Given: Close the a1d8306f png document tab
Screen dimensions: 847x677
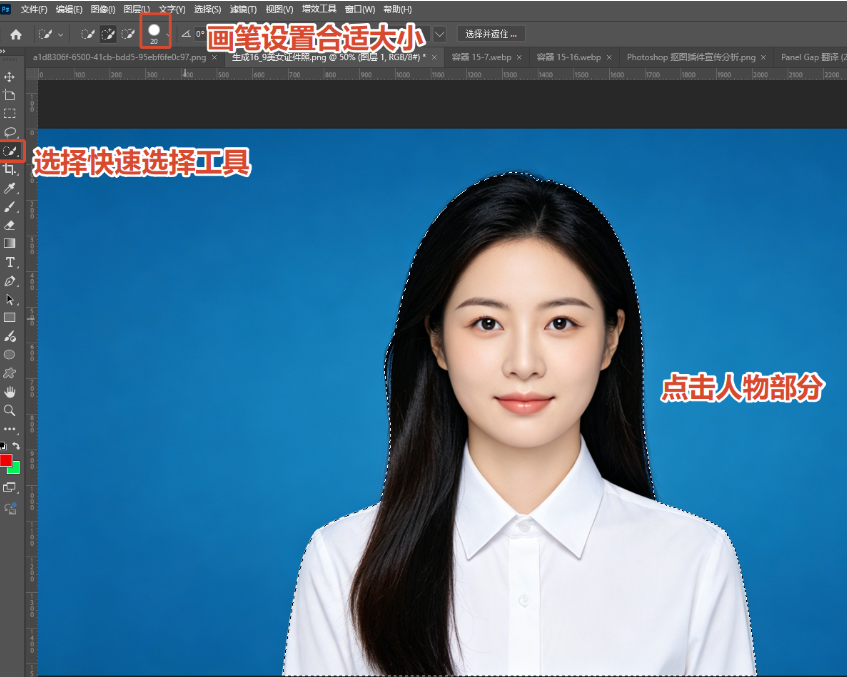Looking at the screenshot, I should pos(214,57).
